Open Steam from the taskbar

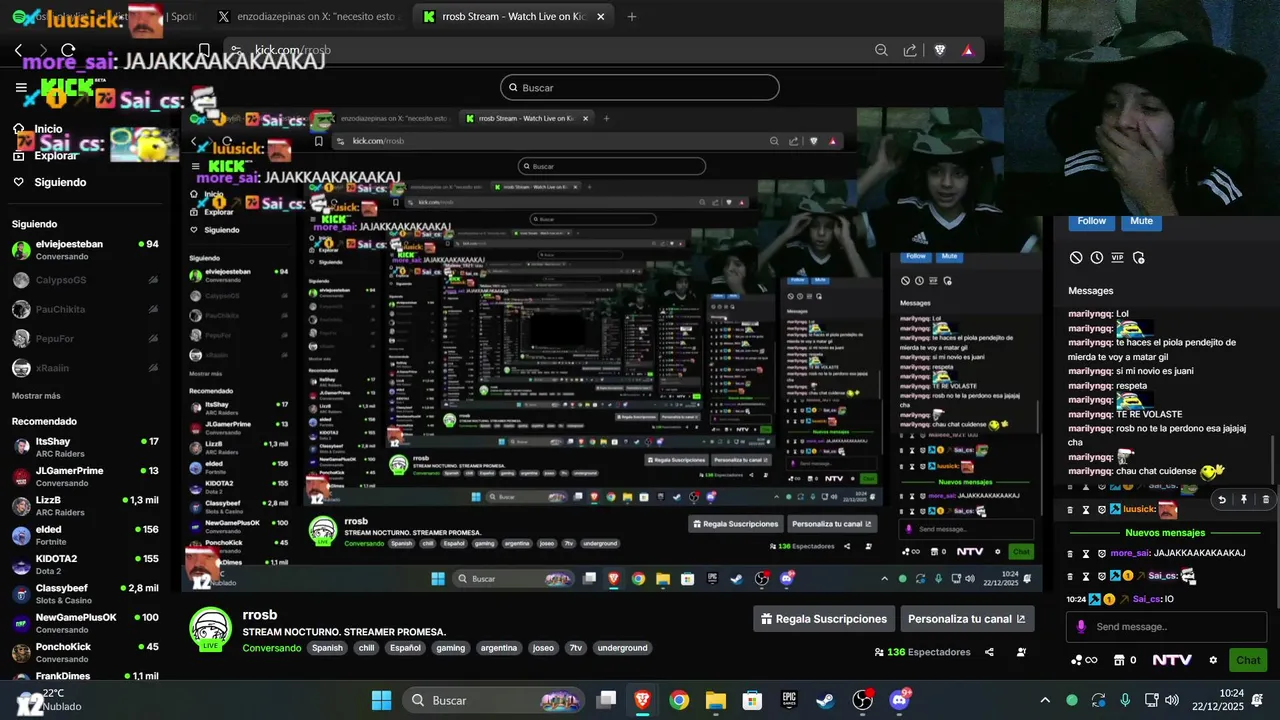click(x=825, y=700)
